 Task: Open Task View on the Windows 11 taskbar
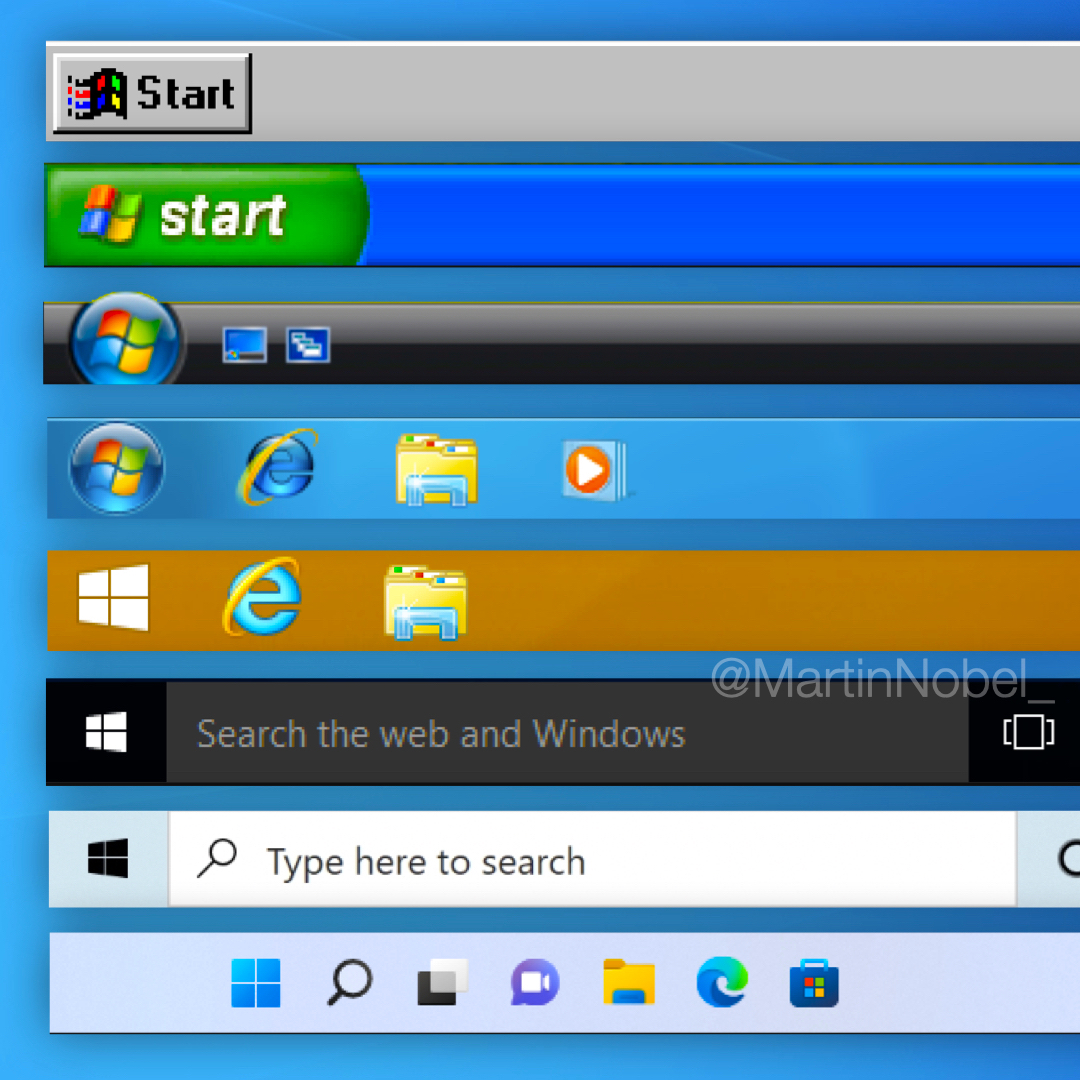[x=443, y=982]
